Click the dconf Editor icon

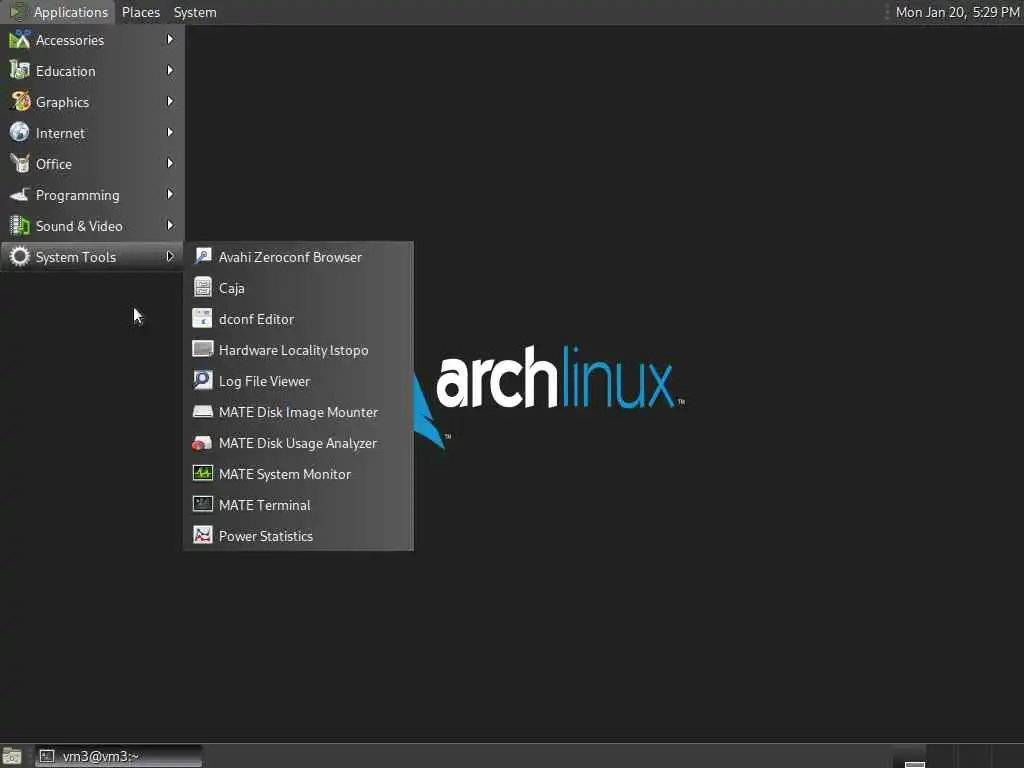tap(202, 319)
